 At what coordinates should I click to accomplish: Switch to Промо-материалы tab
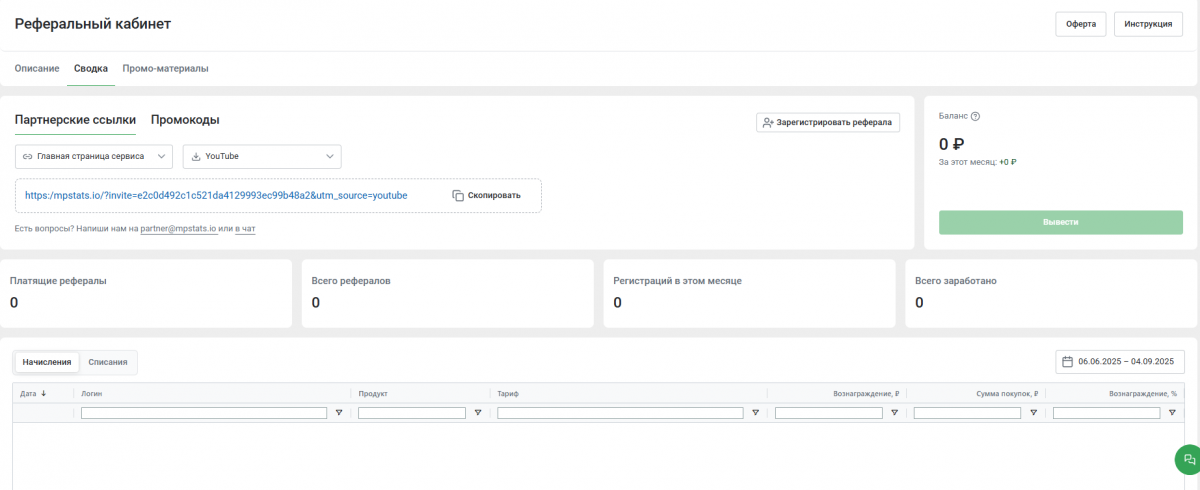[165, 69]
